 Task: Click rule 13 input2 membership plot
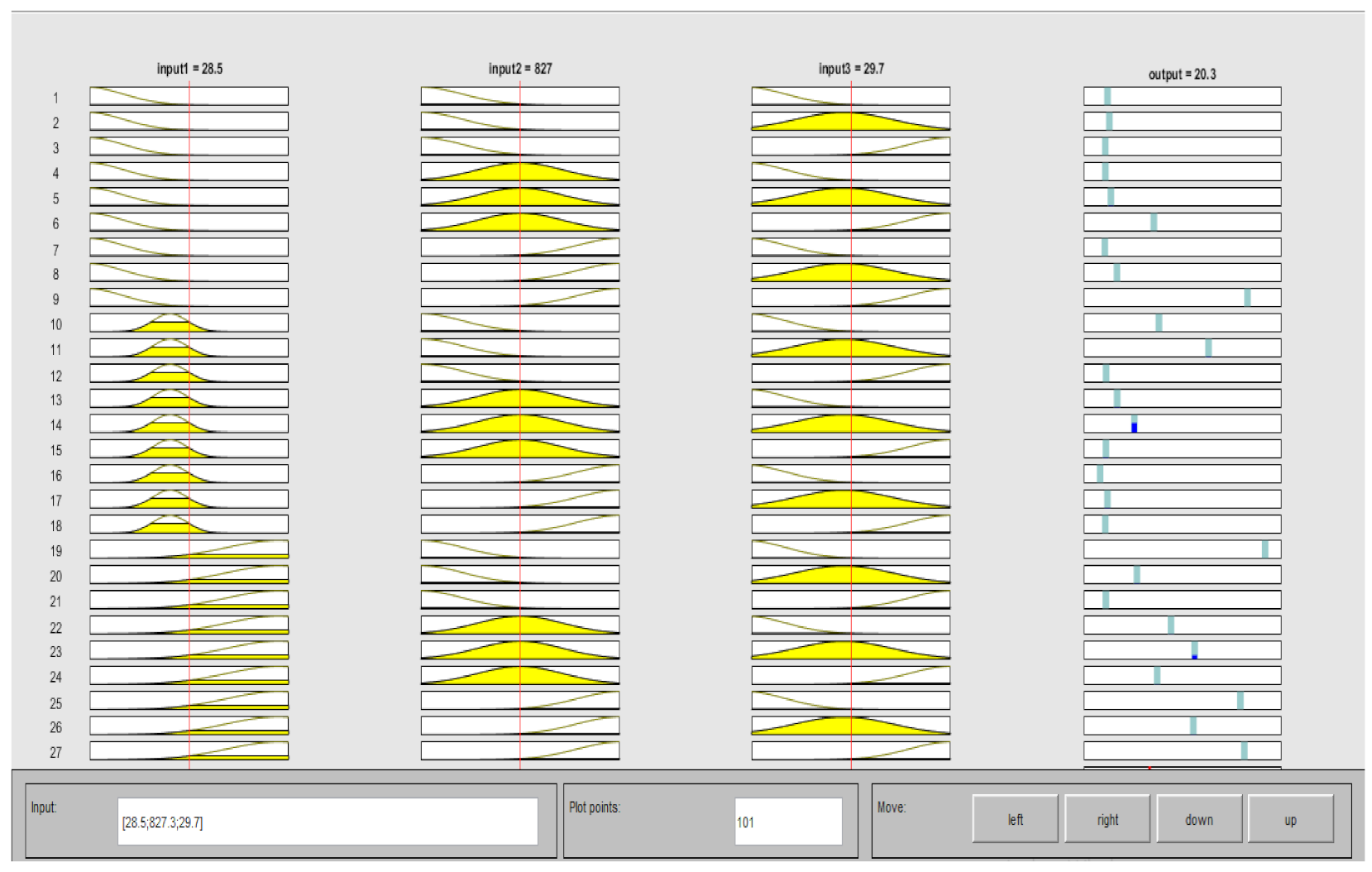click(520, 398)
